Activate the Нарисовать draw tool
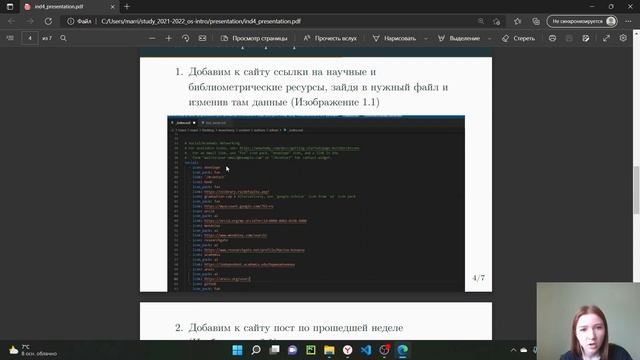The height and width of the screenshot is (360, 640). tap(394, 38)
